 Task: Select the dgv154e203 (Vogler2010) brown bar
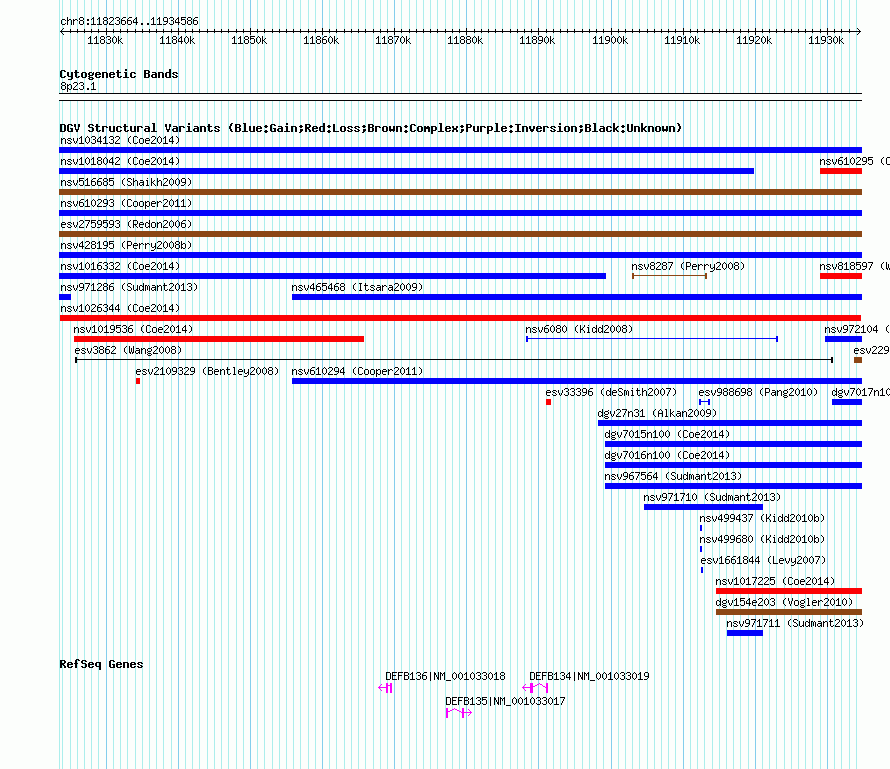tap(789, 612)
